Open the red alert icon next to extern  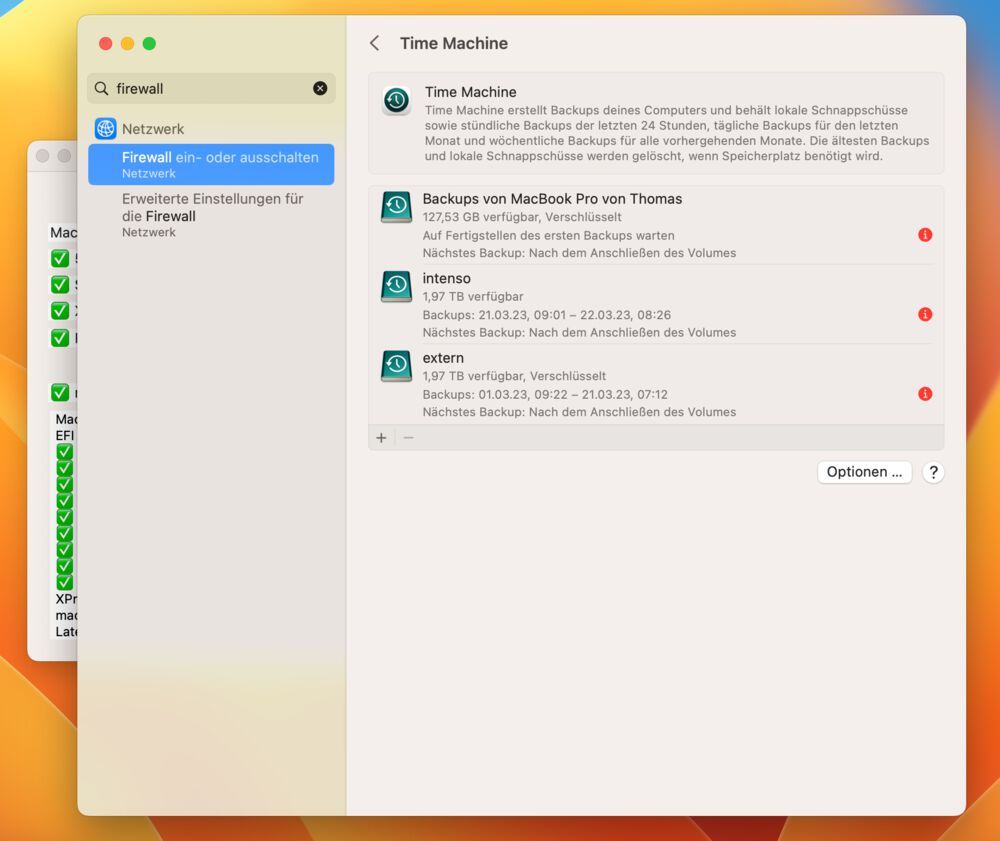(x=924, y=394)
